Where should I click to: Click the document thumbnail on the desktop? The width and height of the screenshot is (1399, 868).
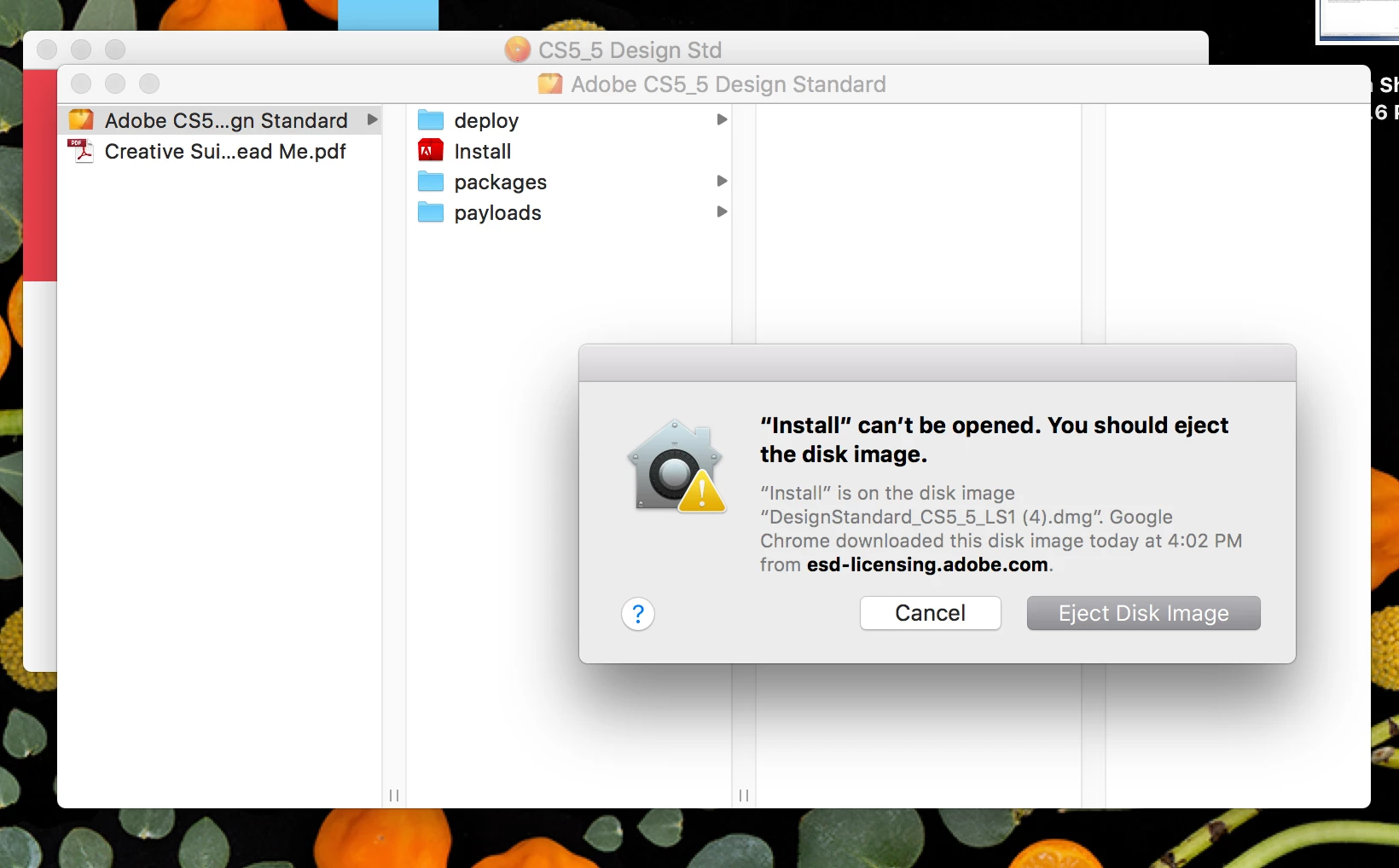point(1358,20)
